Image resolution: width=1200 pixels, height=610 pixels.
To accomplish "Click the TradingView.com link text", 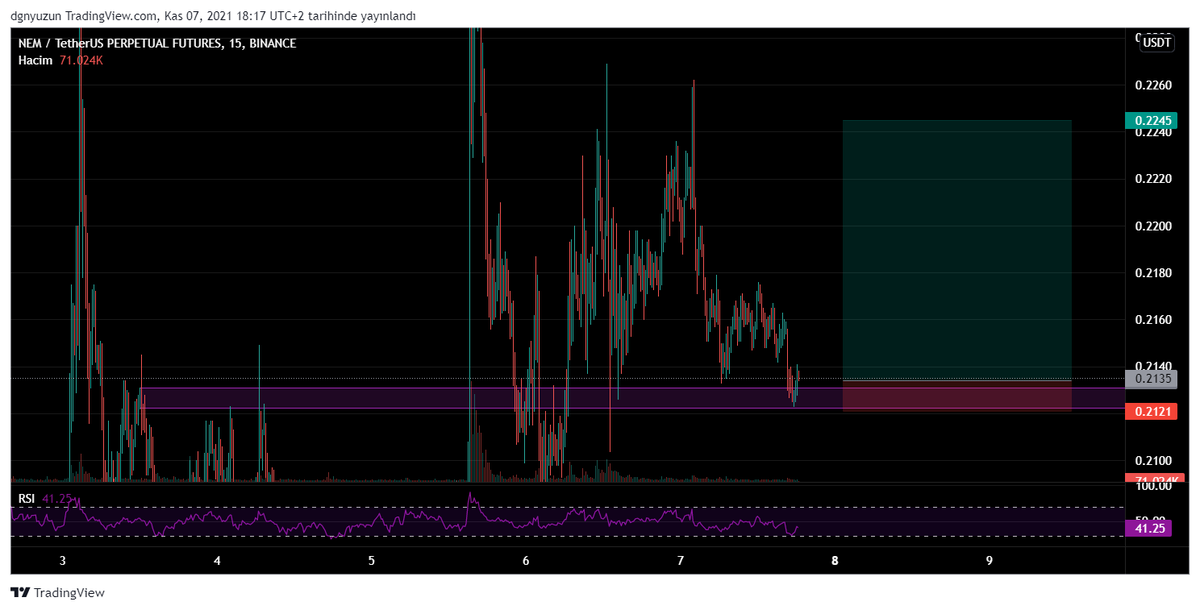I will tap(108, 15).
